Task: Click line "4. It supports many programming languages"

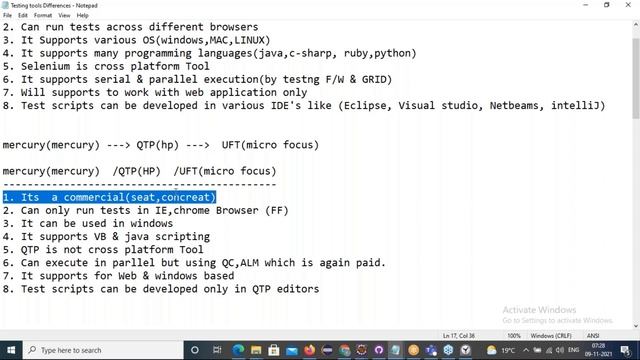Action: point(209,53)
